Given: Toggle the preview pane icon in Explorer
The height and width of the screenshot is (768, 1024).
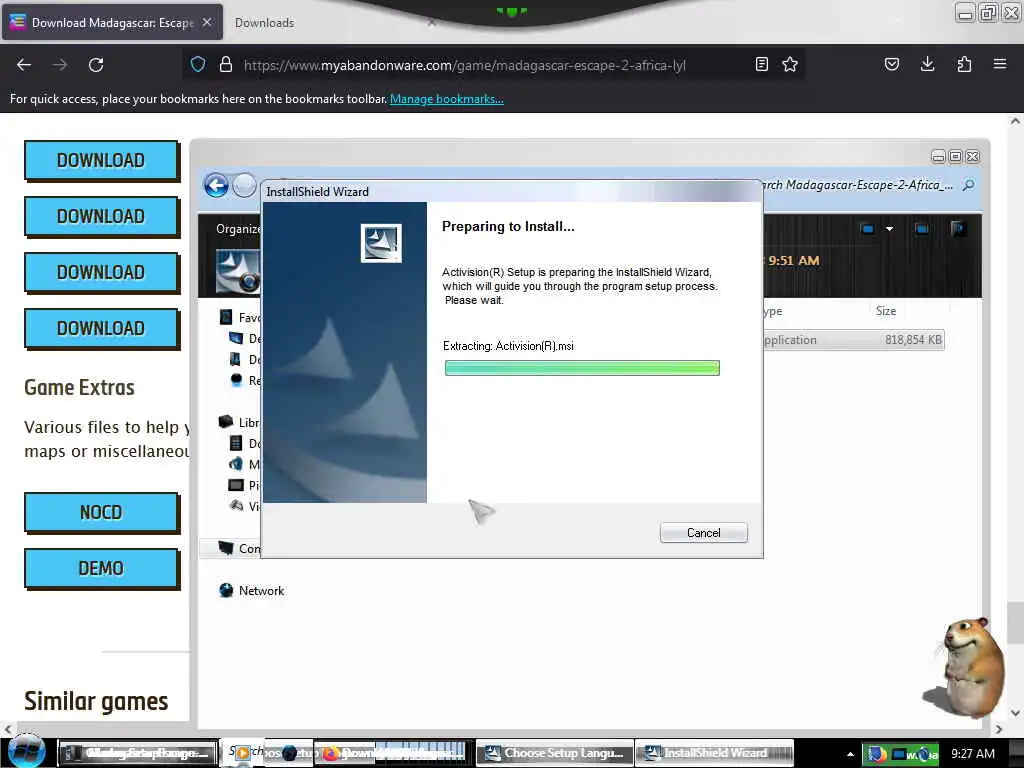Looking at the screenshot, I should coord(921,229).
